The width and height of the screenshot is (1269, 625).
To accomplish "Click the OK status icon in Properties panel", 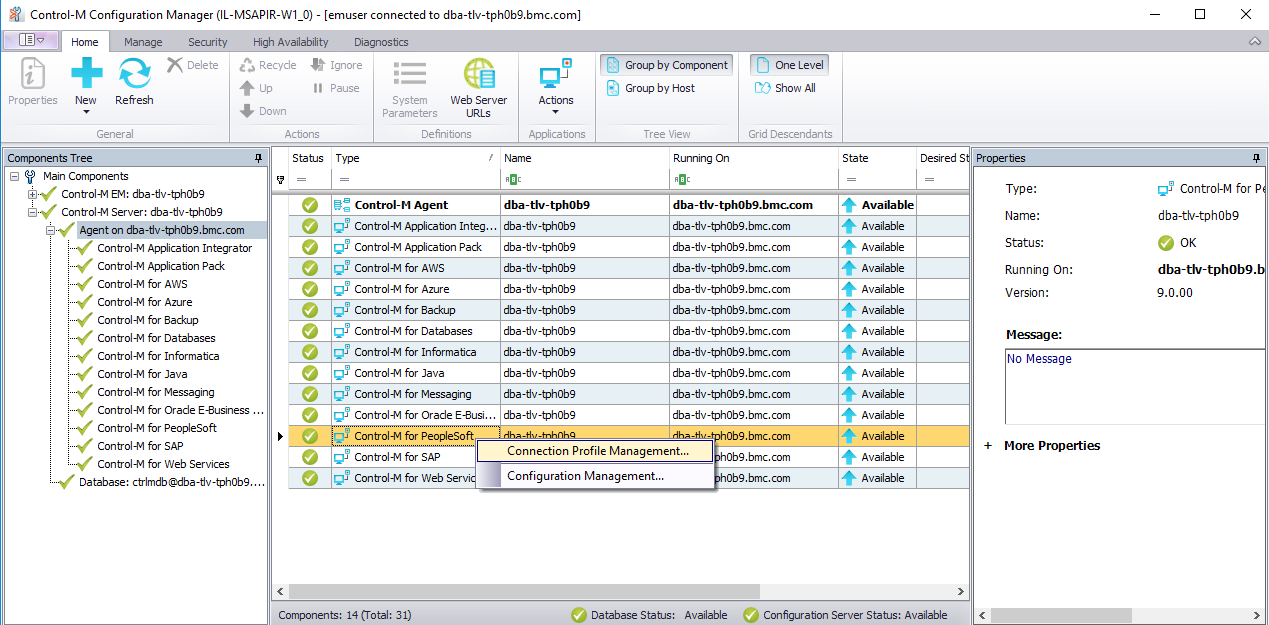I will click(1165, 243).
